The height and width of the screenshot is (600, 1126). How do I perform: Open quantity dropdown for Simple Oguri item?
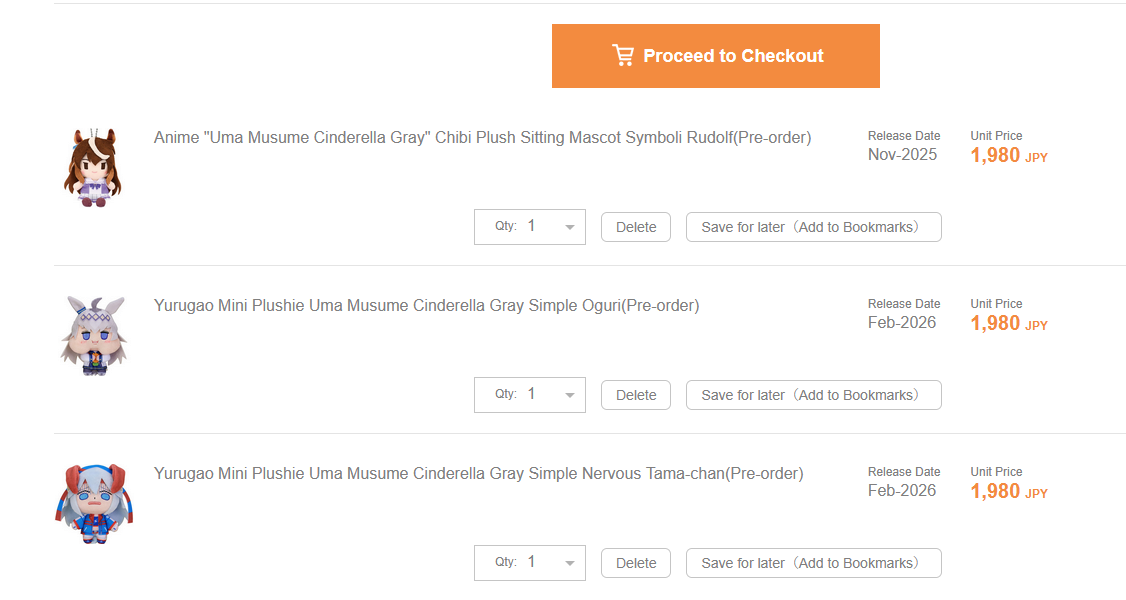click(530, 395)
